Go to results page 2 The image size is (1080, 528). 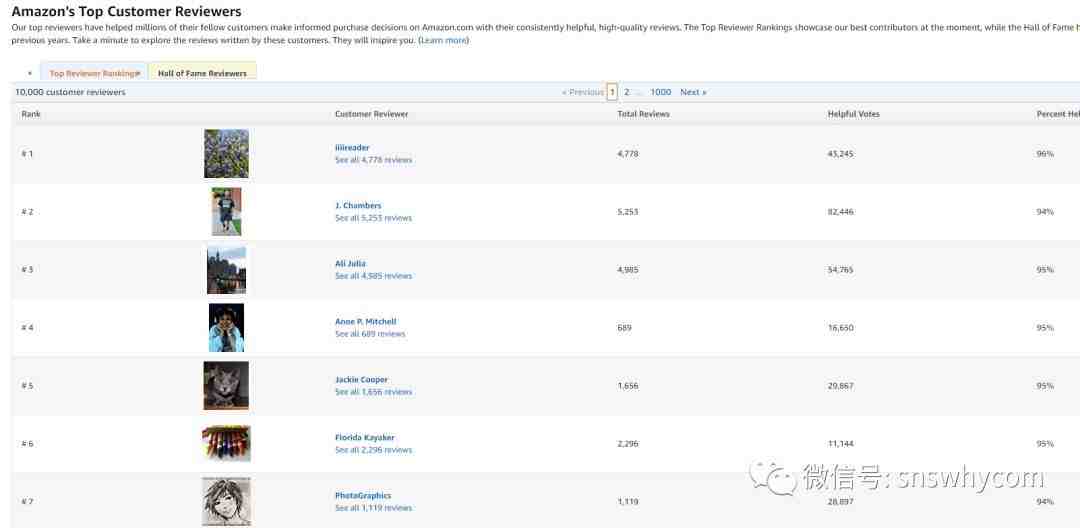[x=627, y=92]
